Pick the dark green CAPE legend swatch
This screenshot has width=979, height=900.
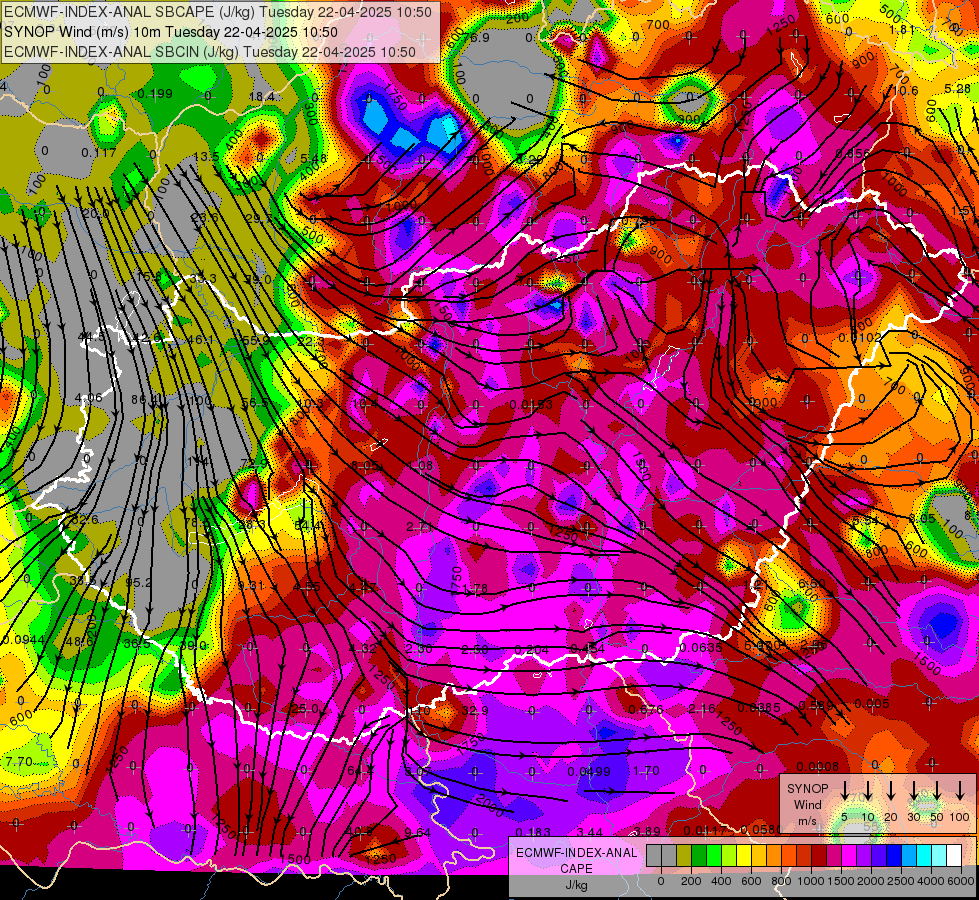[x=699, y=856]
